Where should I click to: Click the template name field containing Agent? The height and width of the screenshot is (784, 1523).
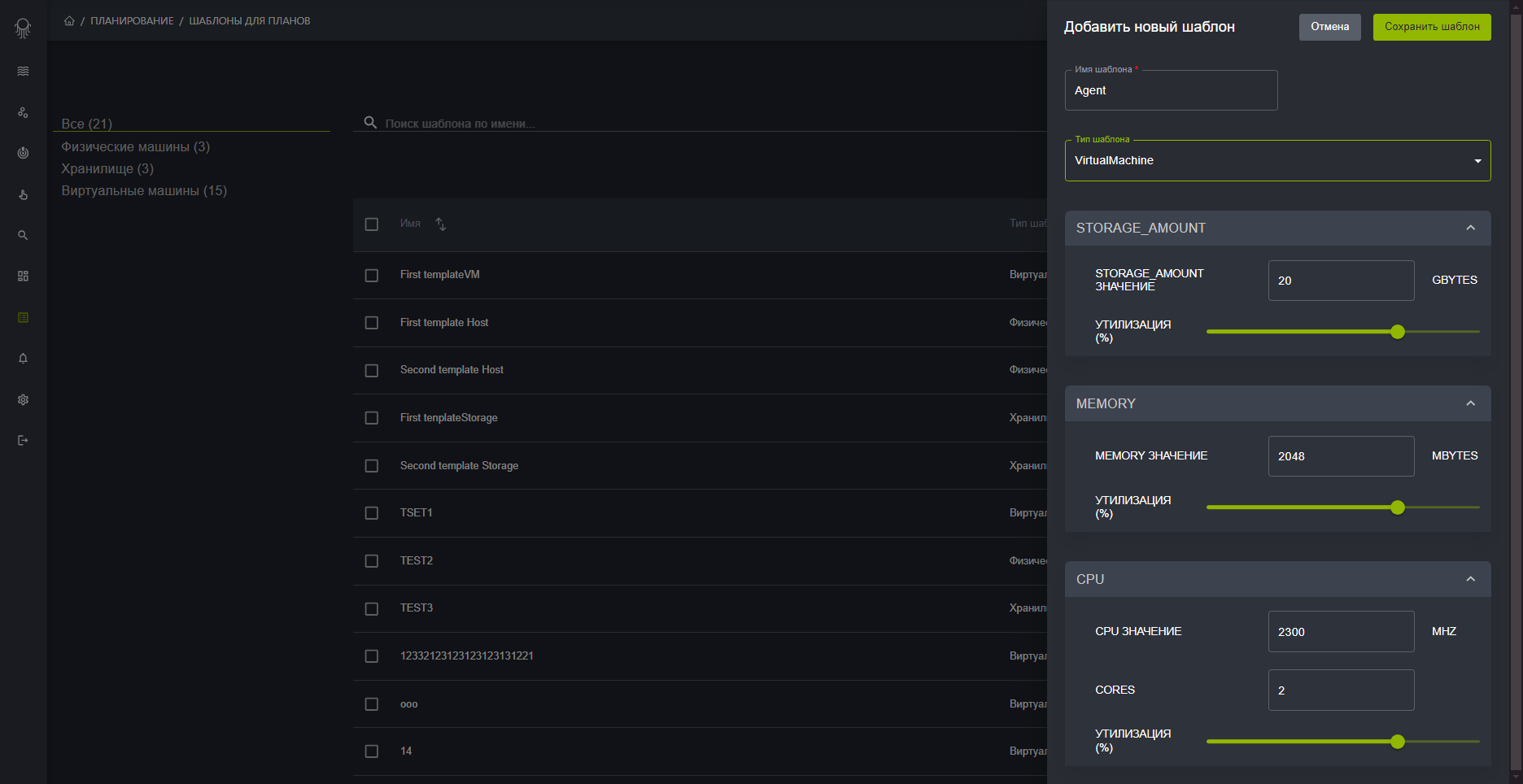1171,90
